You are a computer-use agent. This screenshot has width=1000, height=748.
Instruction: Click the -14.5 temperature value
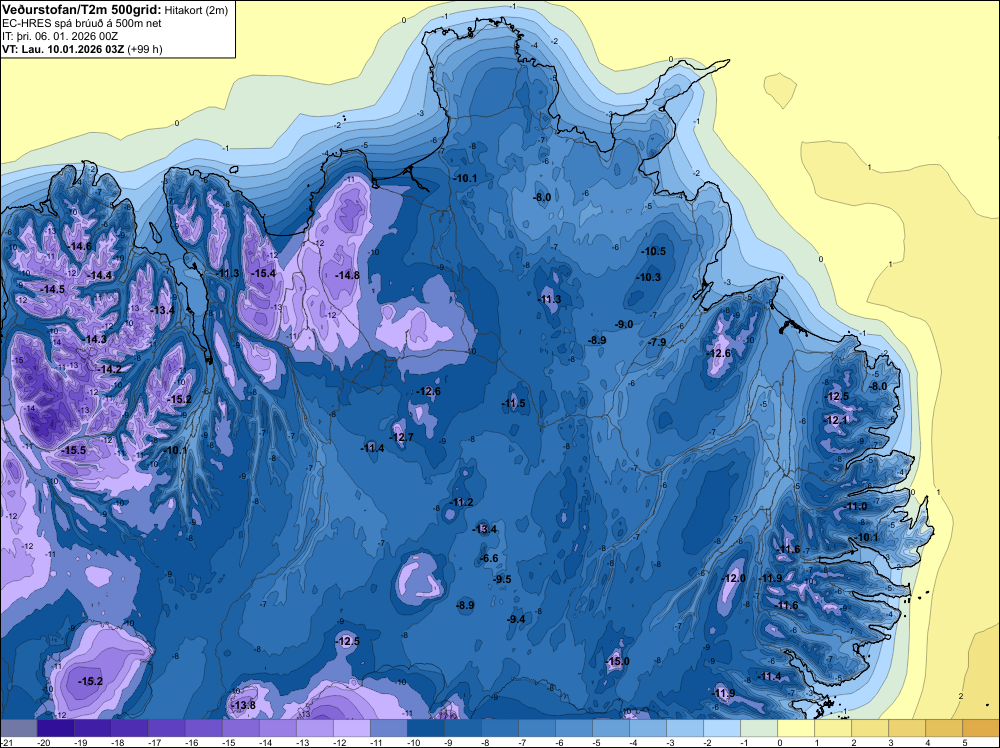click(53, 290)
